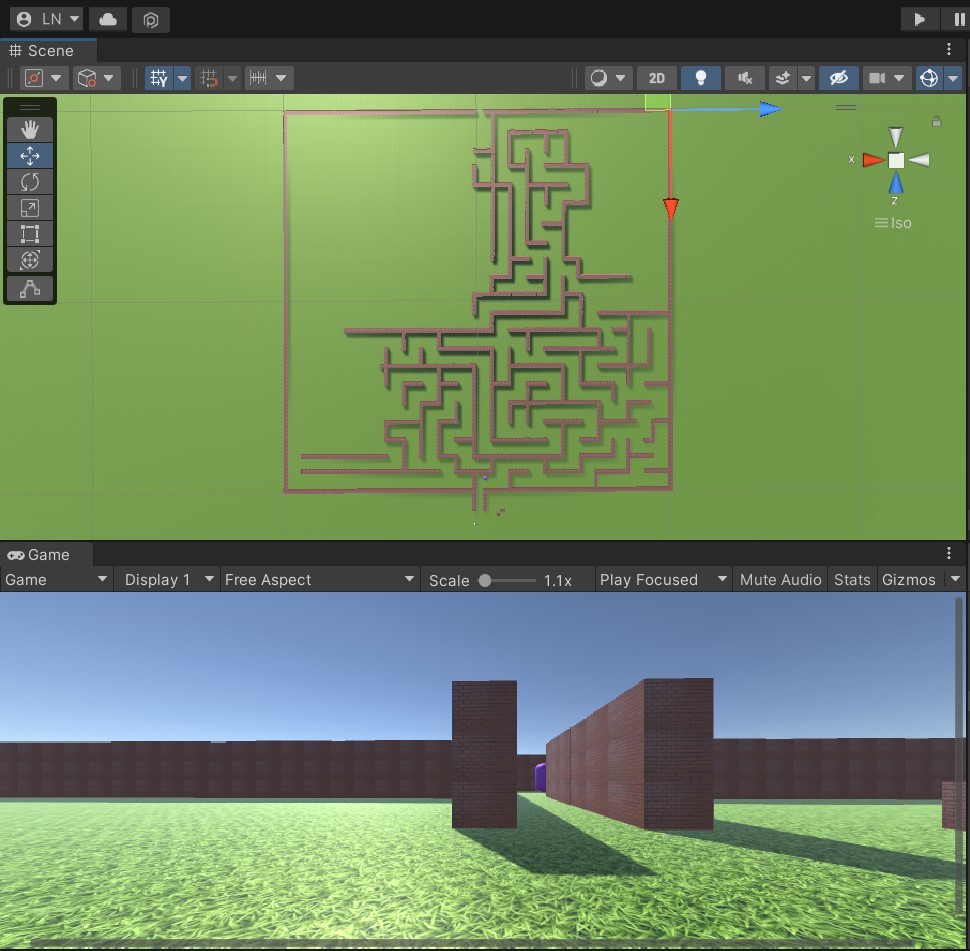Select the Hand view tool
Image resolution: width=970 pixels, height=951 pixels.
pos(30,129)
